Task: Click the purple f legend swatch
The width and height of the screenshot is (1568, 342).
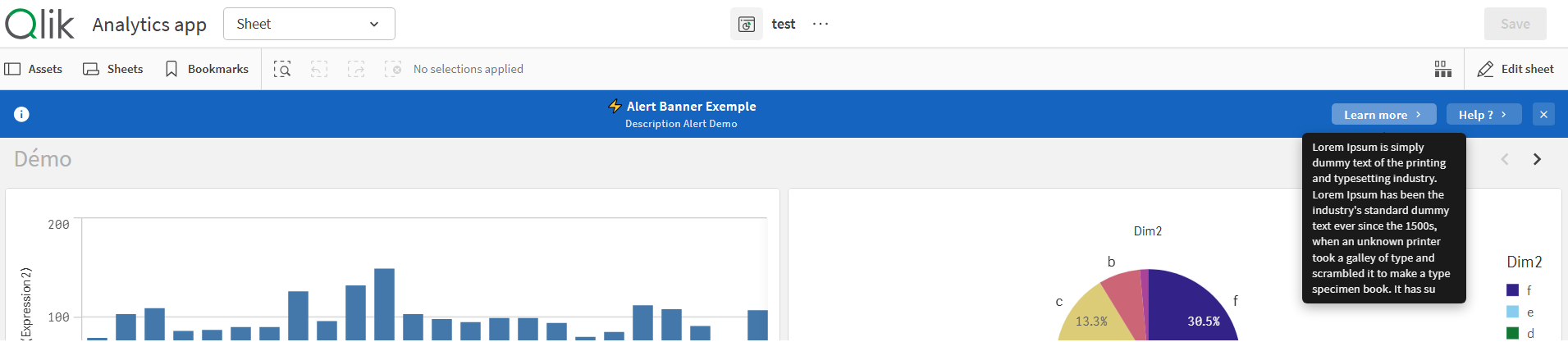Action: (1512, 290)
